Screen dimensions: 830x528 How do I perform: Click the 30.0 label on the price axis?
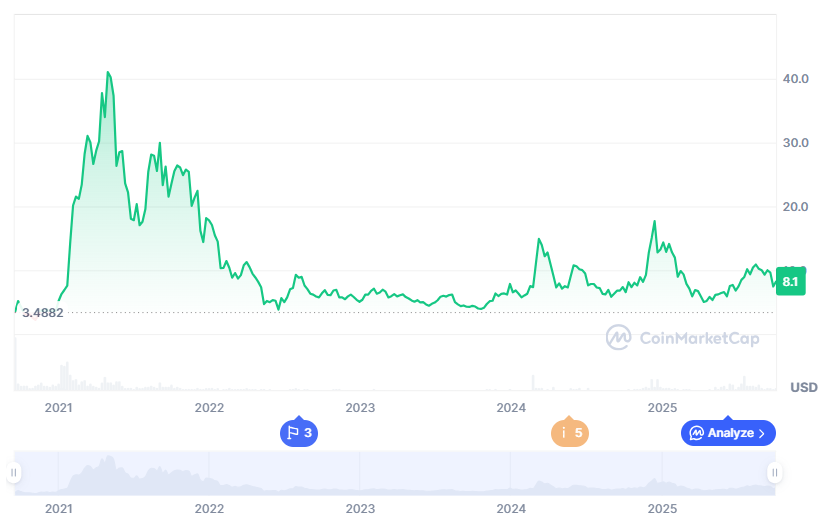796,143
